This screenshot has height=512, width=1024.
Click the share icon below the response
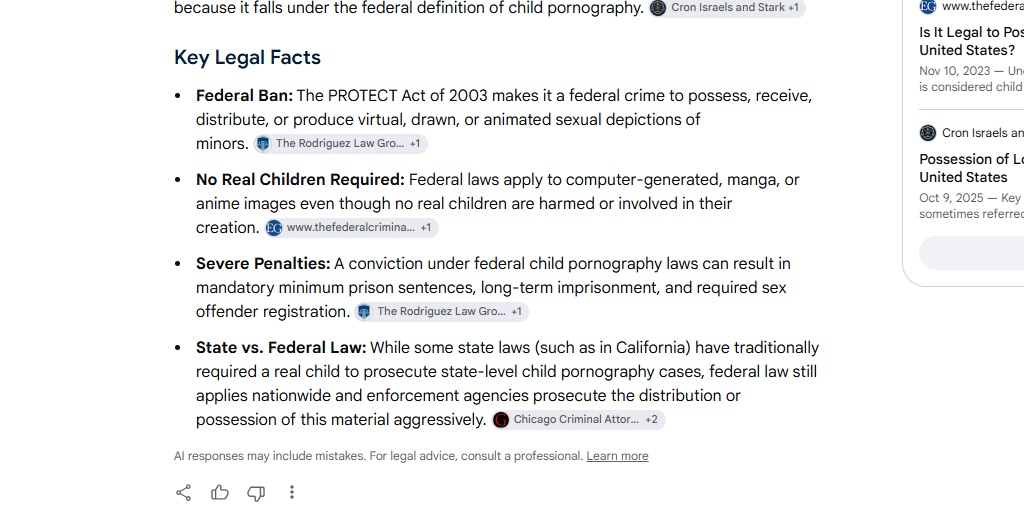[x=184, y=492]
